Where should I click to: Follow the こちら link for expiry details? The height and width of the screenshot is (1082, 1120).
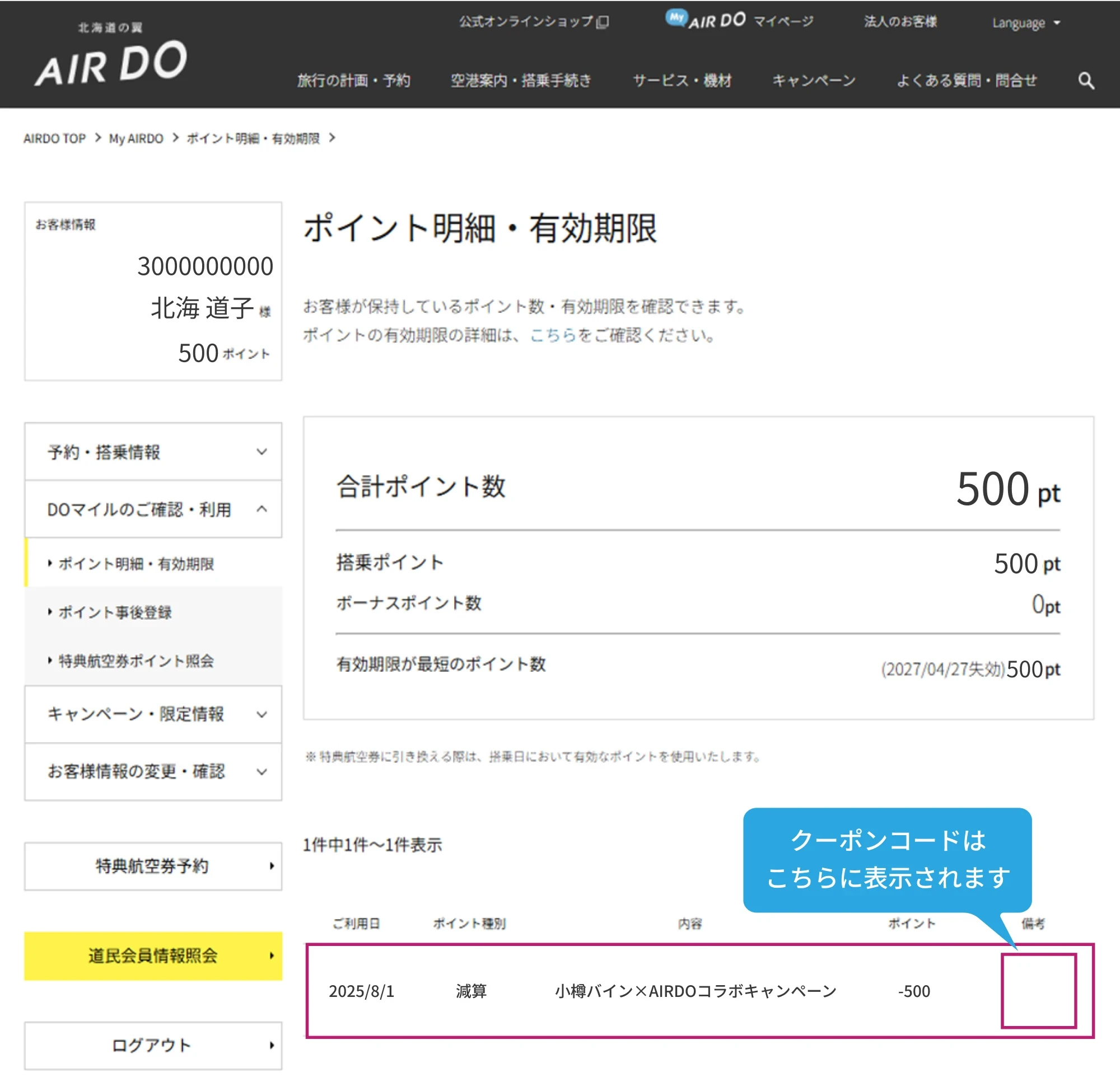[x=553, y=335]
